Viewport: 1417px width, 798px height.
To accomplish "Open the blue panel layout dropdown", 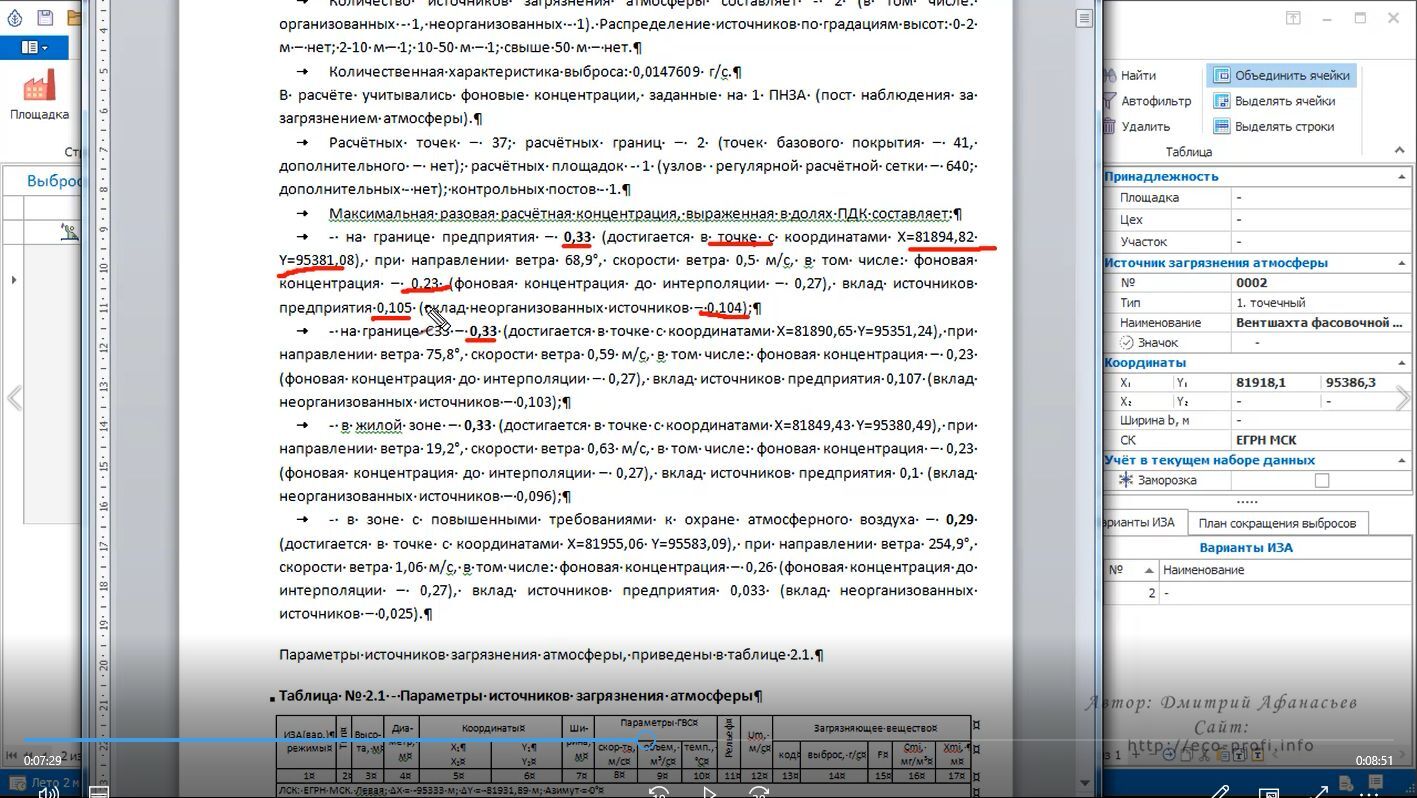I will click(x=35, y=48).
